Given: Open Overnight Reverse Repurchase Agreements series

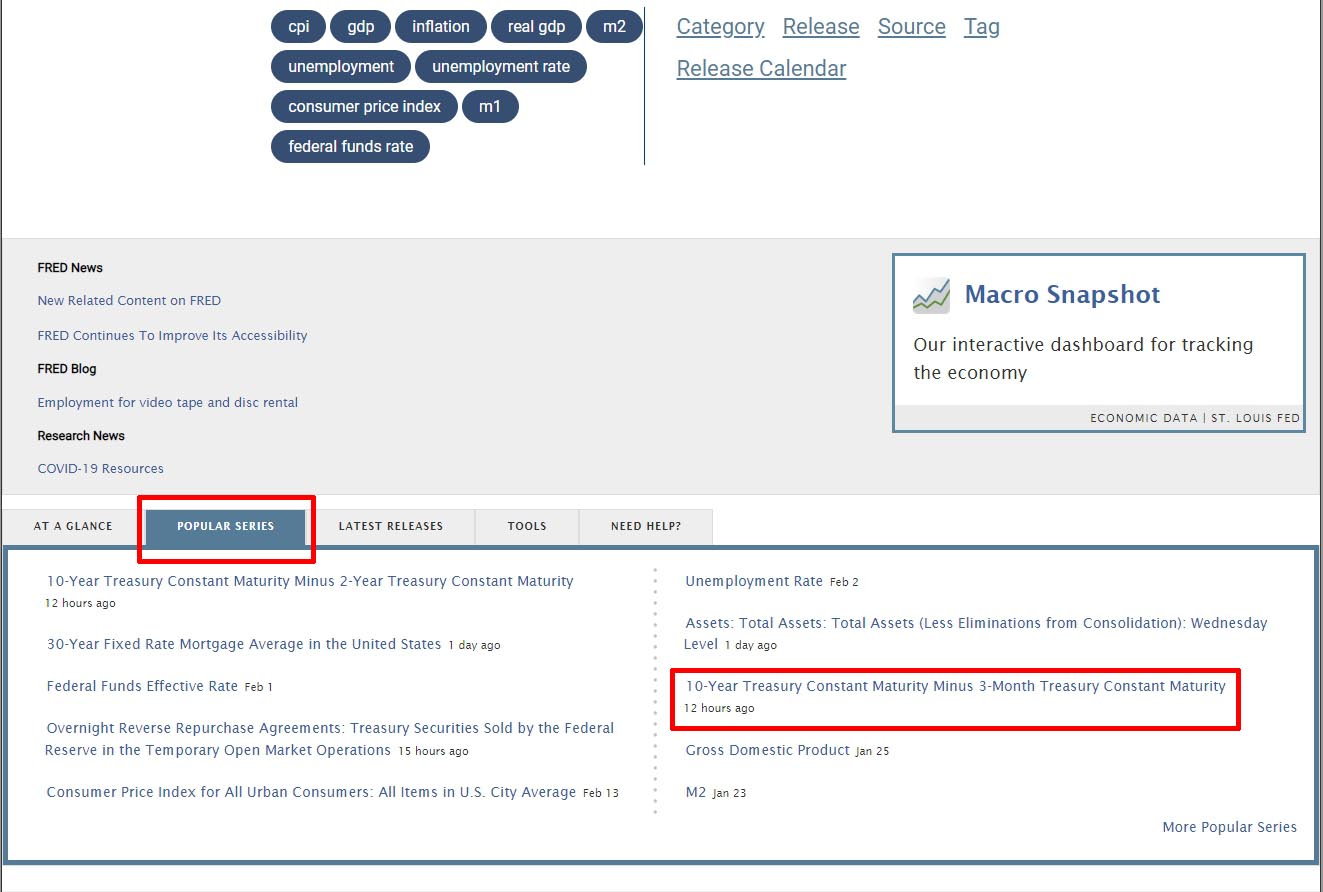Looking at the screenshot, I should coord(330,739).
